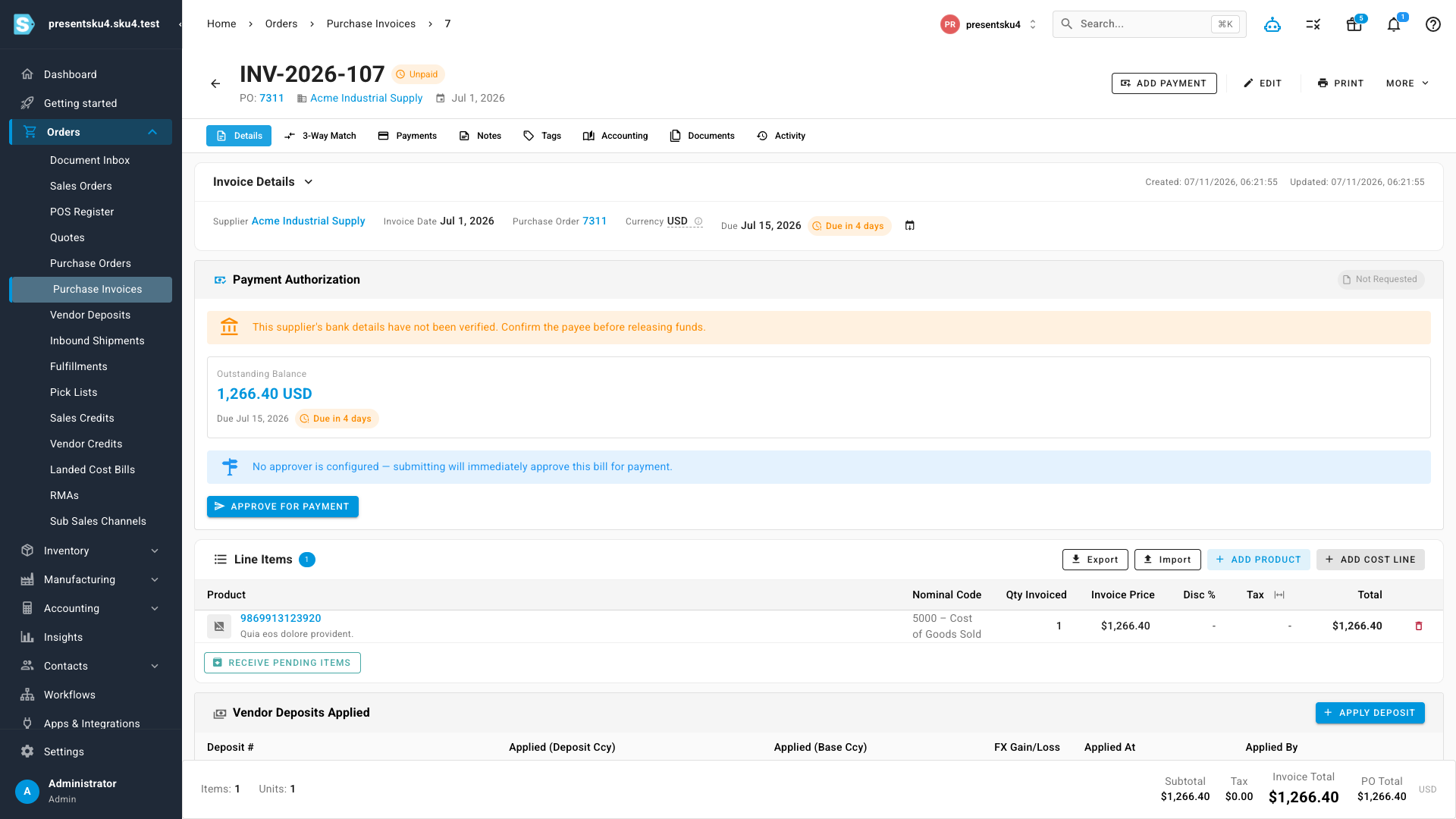Screen dimensions: 1456x819
Task: Click the calendar icon next to due date
Action: (x=910, y=226)
